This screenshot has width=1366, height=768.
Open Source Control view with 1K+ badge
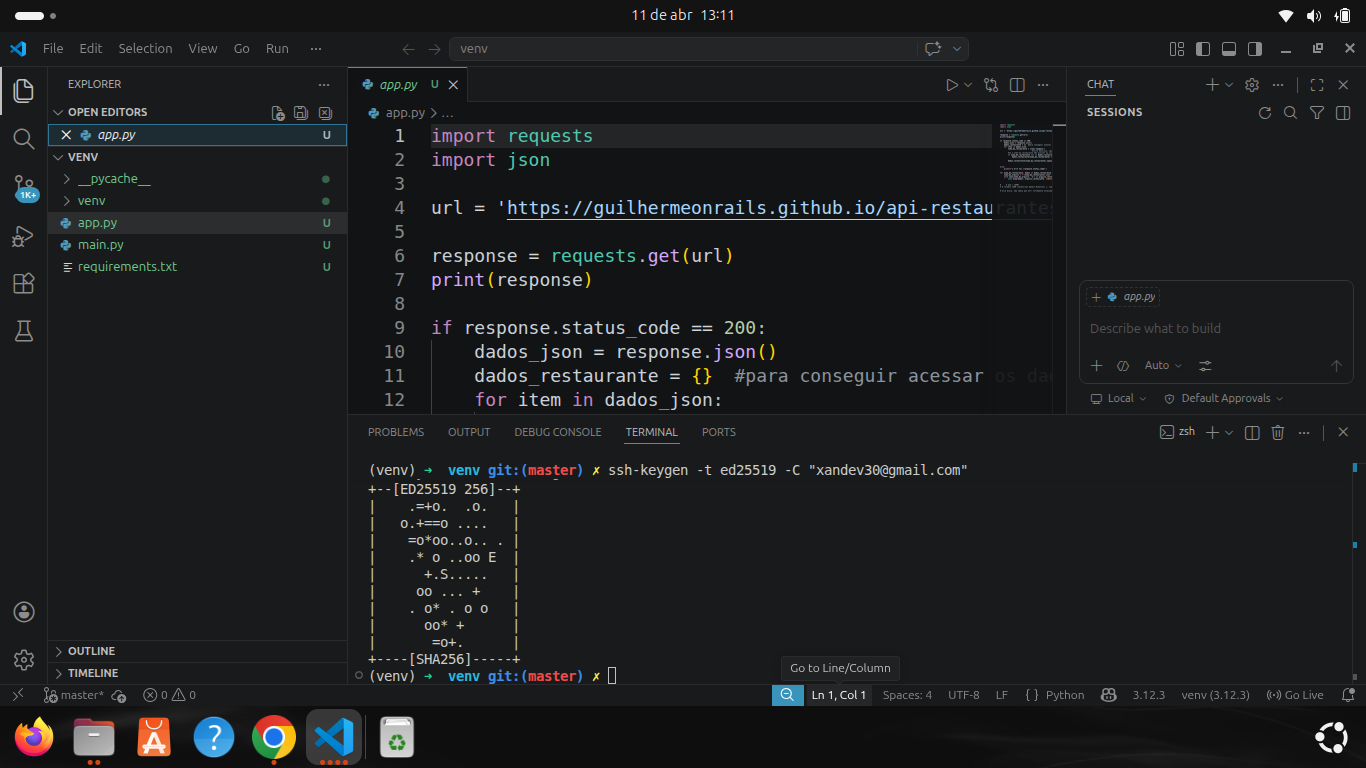pyautogui.click(x=24, y=188)
